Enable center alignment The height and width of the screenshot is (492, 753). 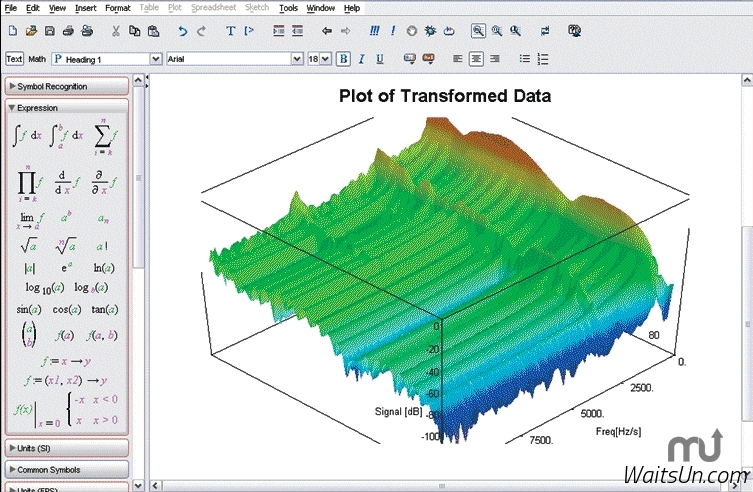[476, 59]
